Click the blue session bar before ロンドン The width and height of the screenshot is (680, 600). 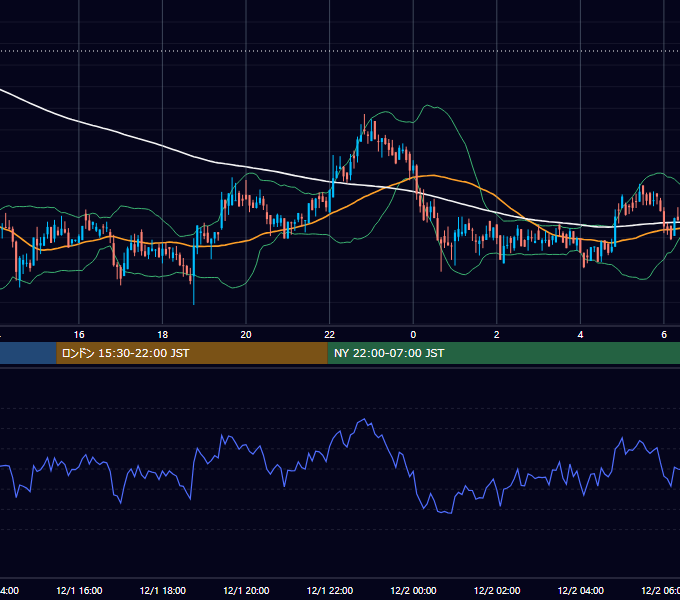(28, 353)
